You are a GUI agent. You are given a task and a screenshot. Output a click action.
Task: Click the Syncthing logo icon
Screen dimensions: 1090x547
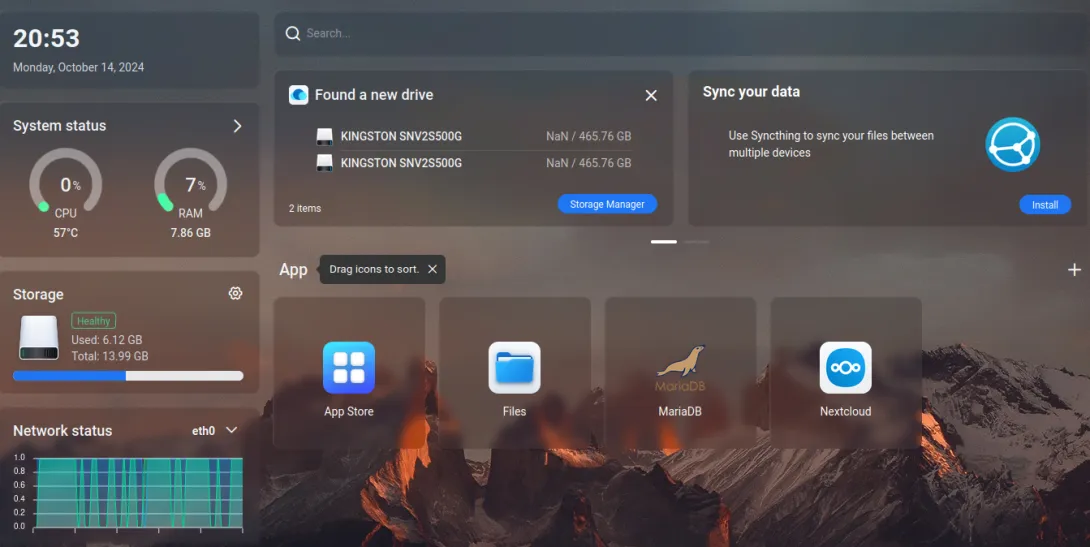[1012, 145]
